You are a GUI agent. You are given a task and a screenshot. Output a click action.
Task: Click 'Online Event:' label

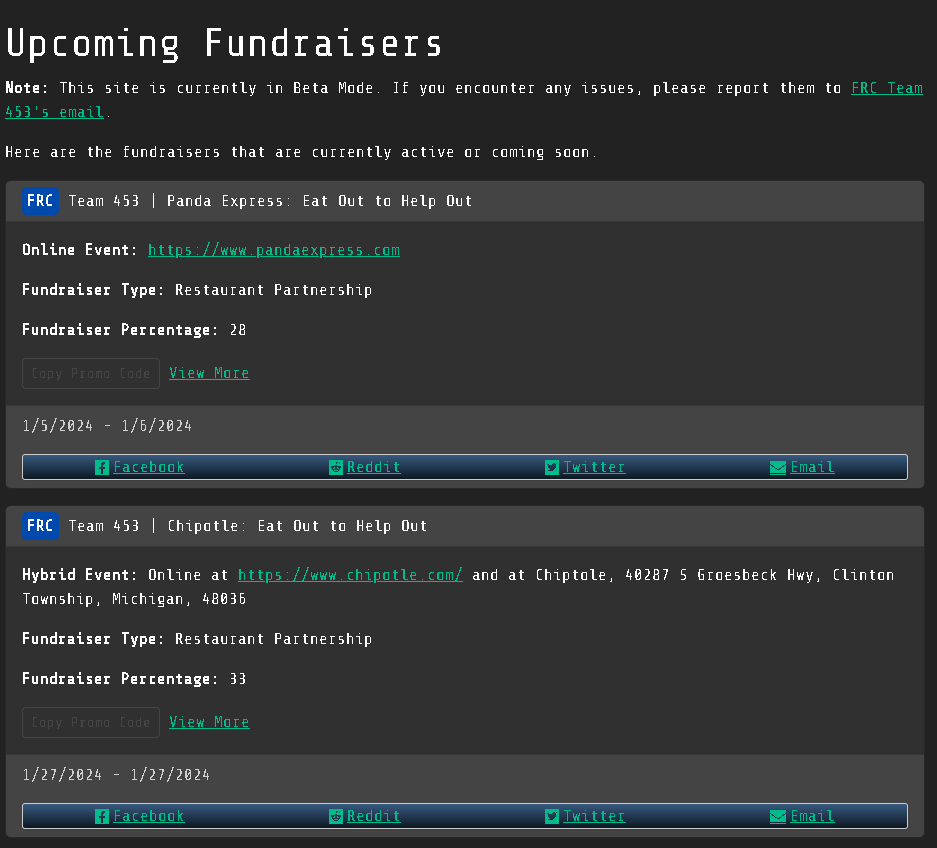pos(79,250)
